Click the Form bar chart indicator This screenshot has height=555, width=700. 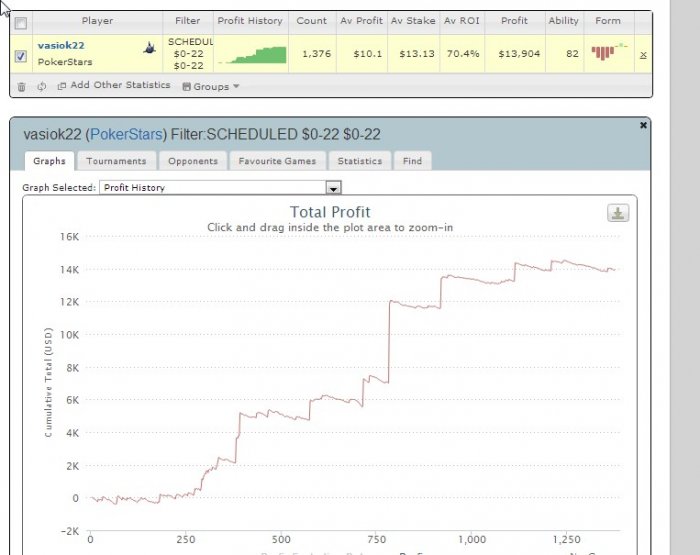click(x=609, y=51)
